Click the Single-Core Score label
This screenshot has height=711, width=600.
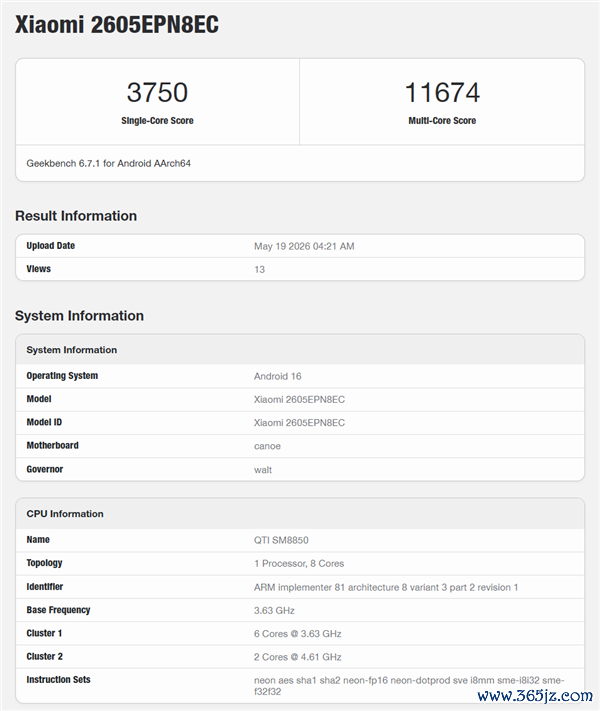tap(157, 121)
